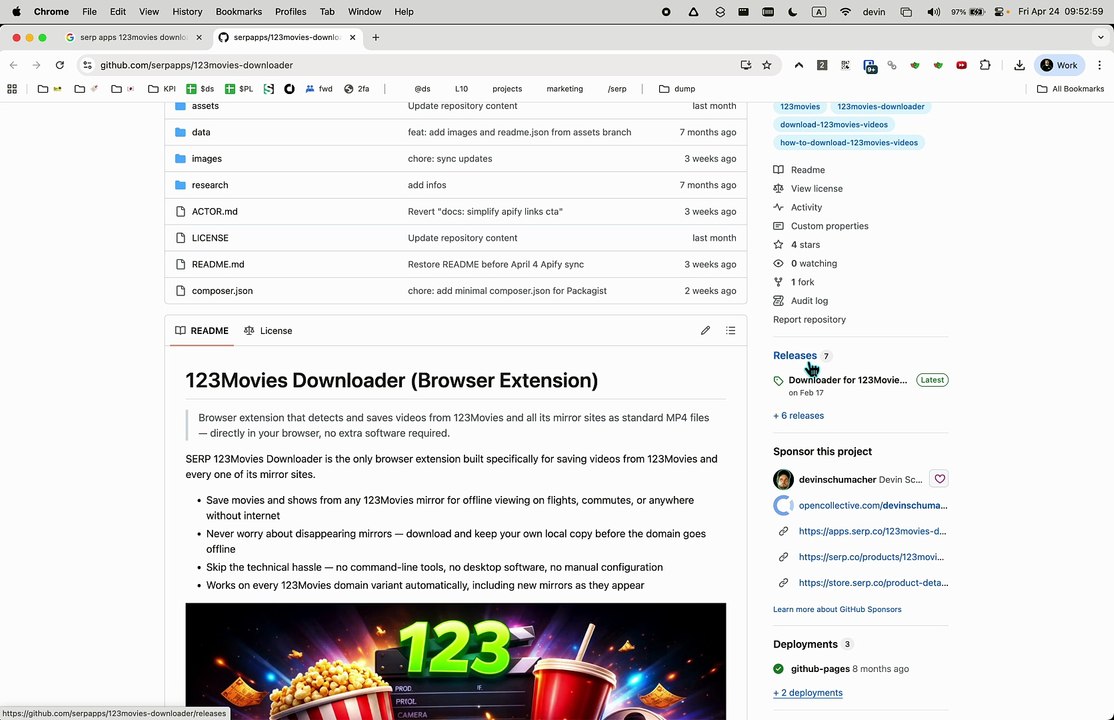Click Learn more about GitHub Sponsors
Image resolution: width=1114 pixels, height=720 pixels.
click(x=837, y=609)
